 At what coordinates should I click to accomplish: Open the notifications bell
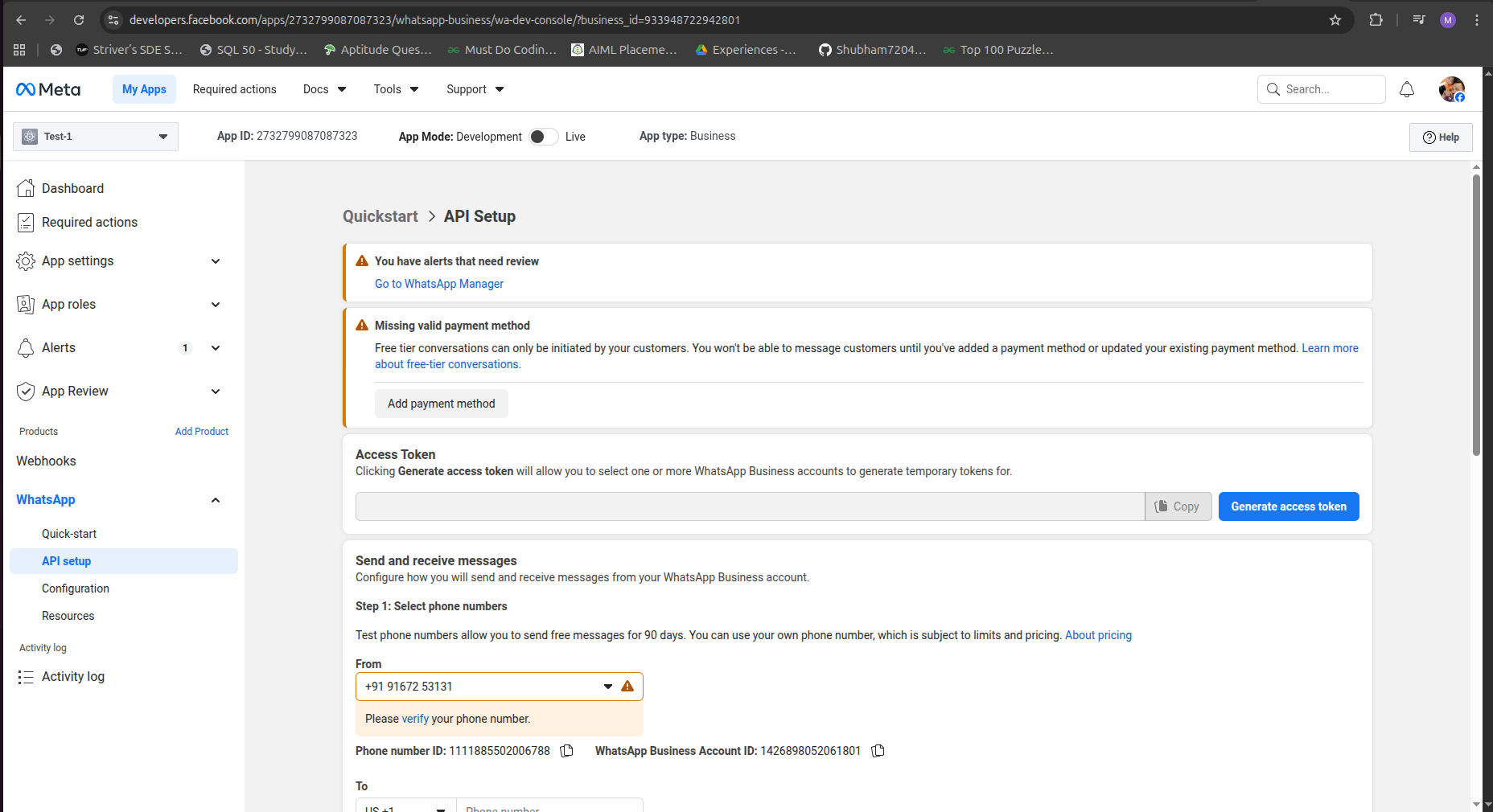pyautogui.click(x=1407, y=89)
